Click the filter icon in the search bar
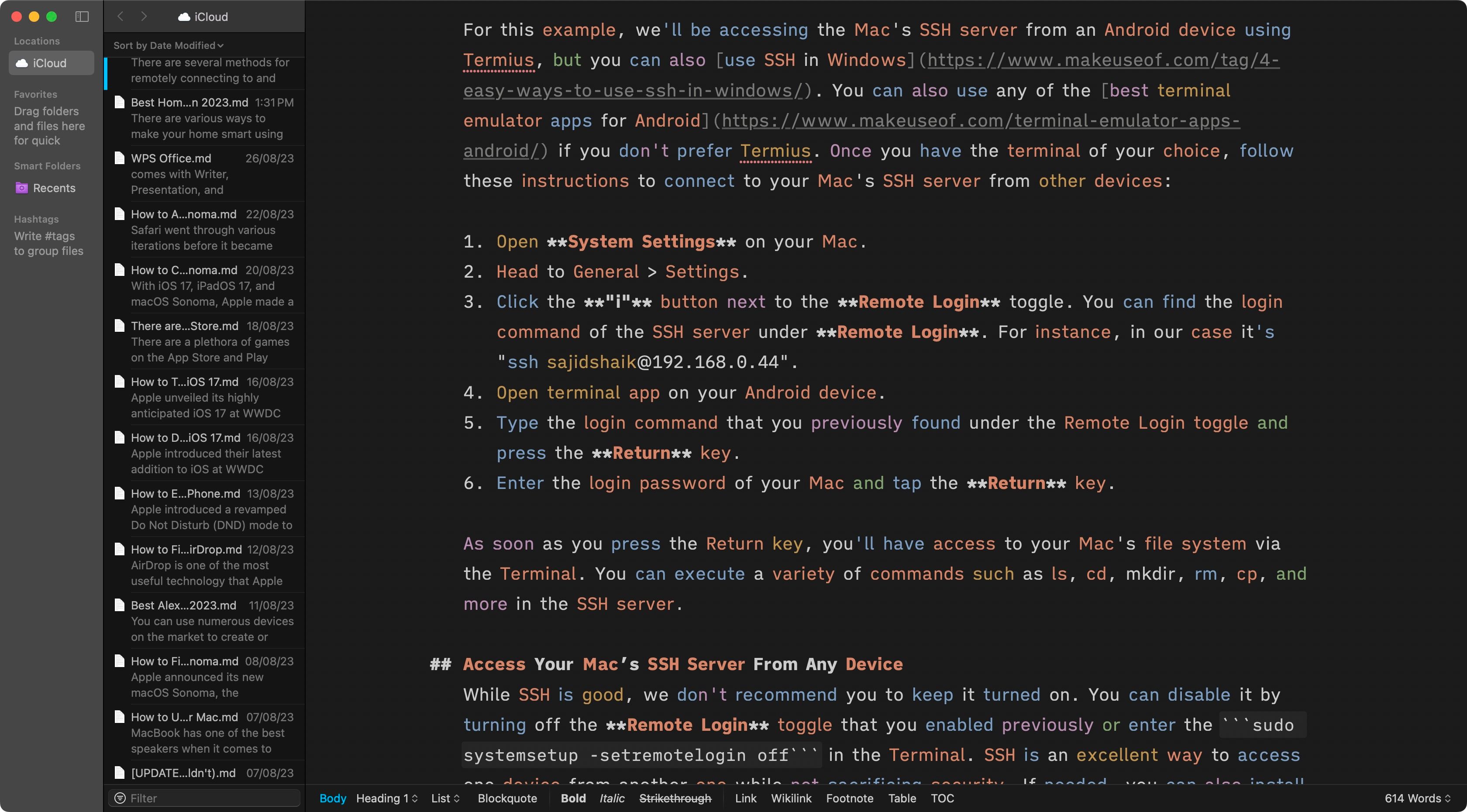Viewport: 1467px width, 812px height. [120, 798]
